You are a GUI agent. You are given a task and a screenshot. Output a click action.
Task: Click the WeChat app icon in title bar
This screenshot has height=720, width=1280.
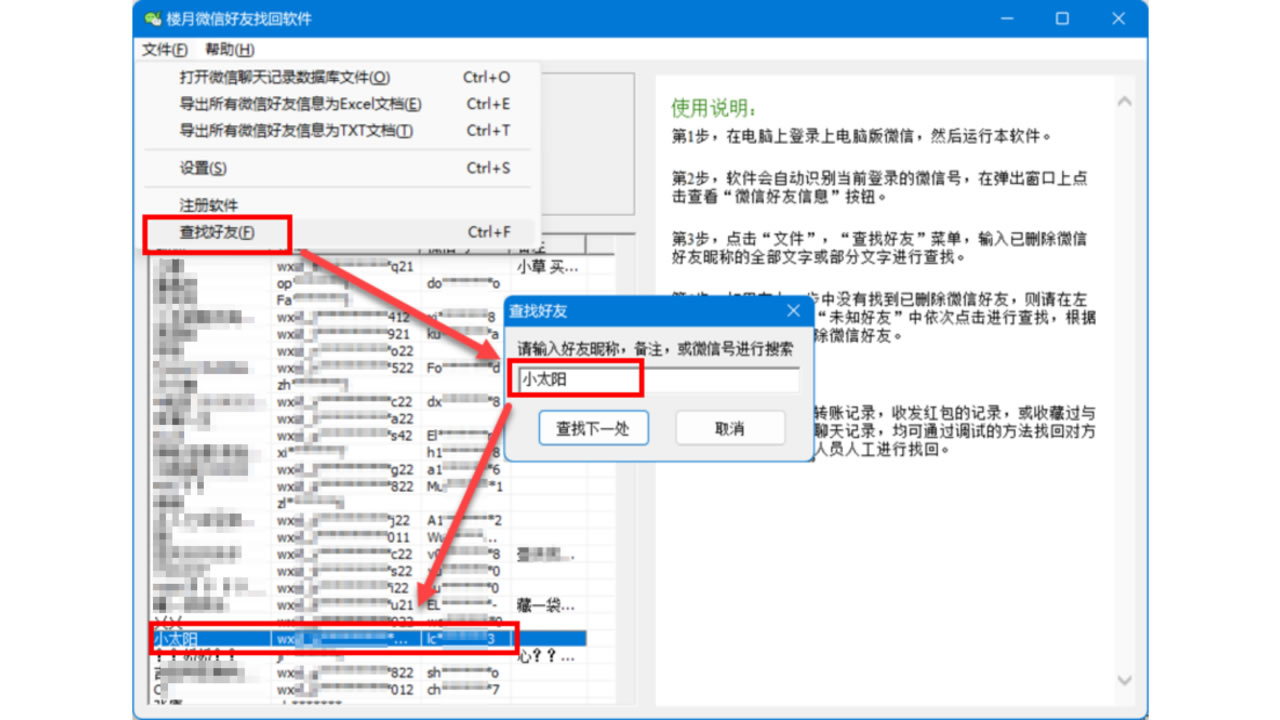(x=152, y=19)
